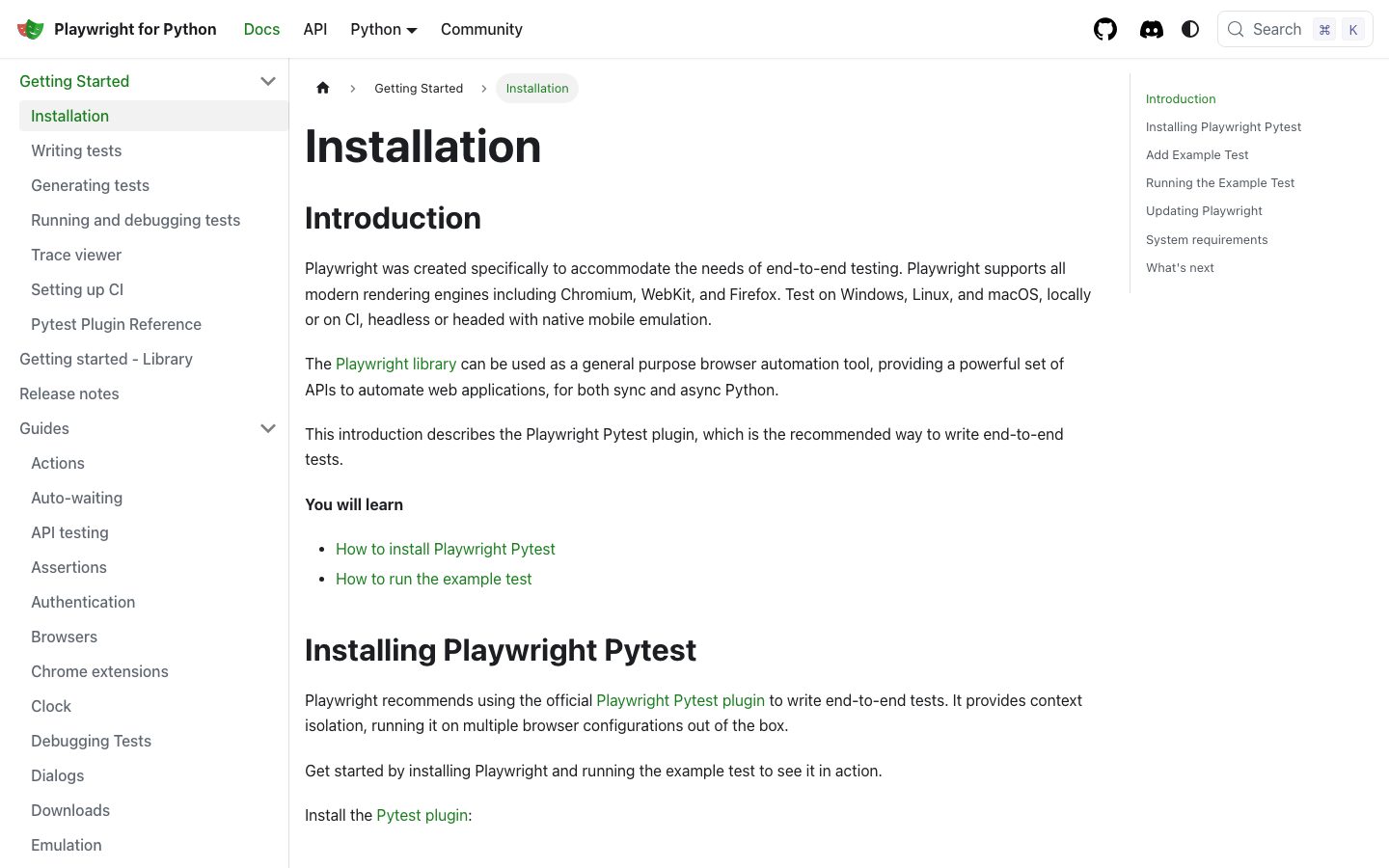1389x868 pixels.
Task: Open Auto-waiting guide in the sidebar
Action: [153, 498]
